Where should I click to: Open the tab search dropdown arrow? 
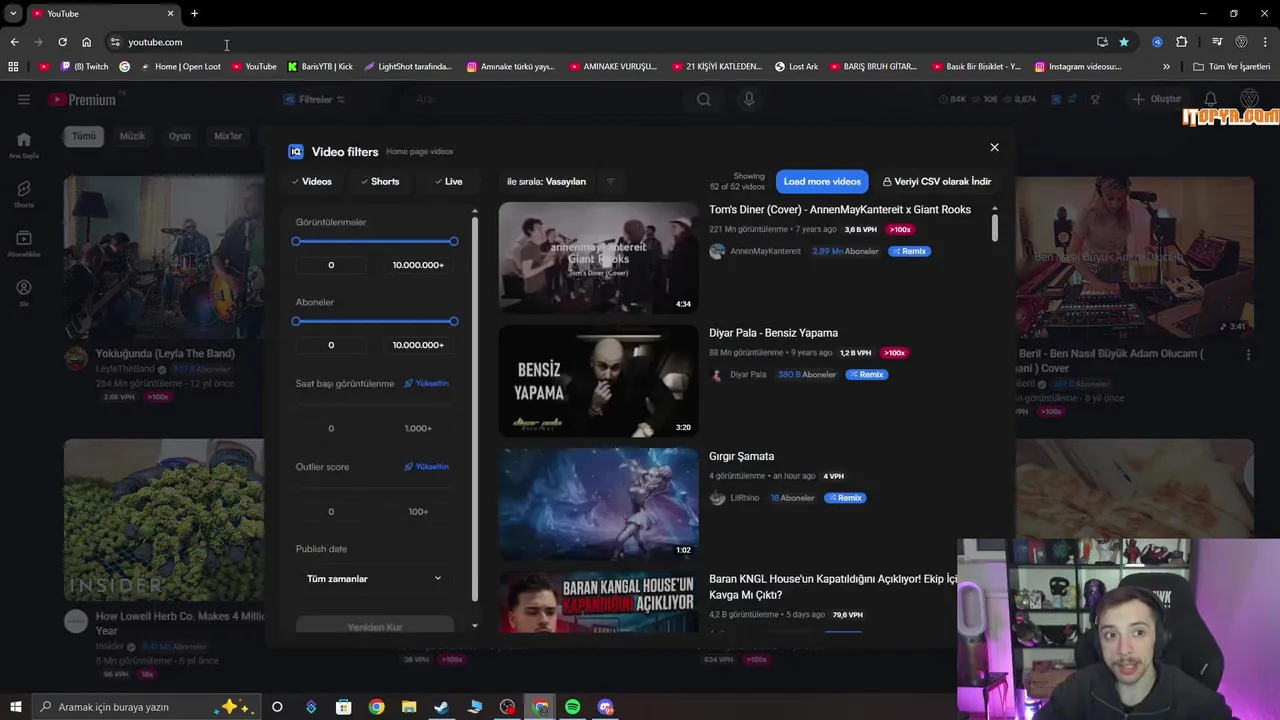[x=13, y=13]
